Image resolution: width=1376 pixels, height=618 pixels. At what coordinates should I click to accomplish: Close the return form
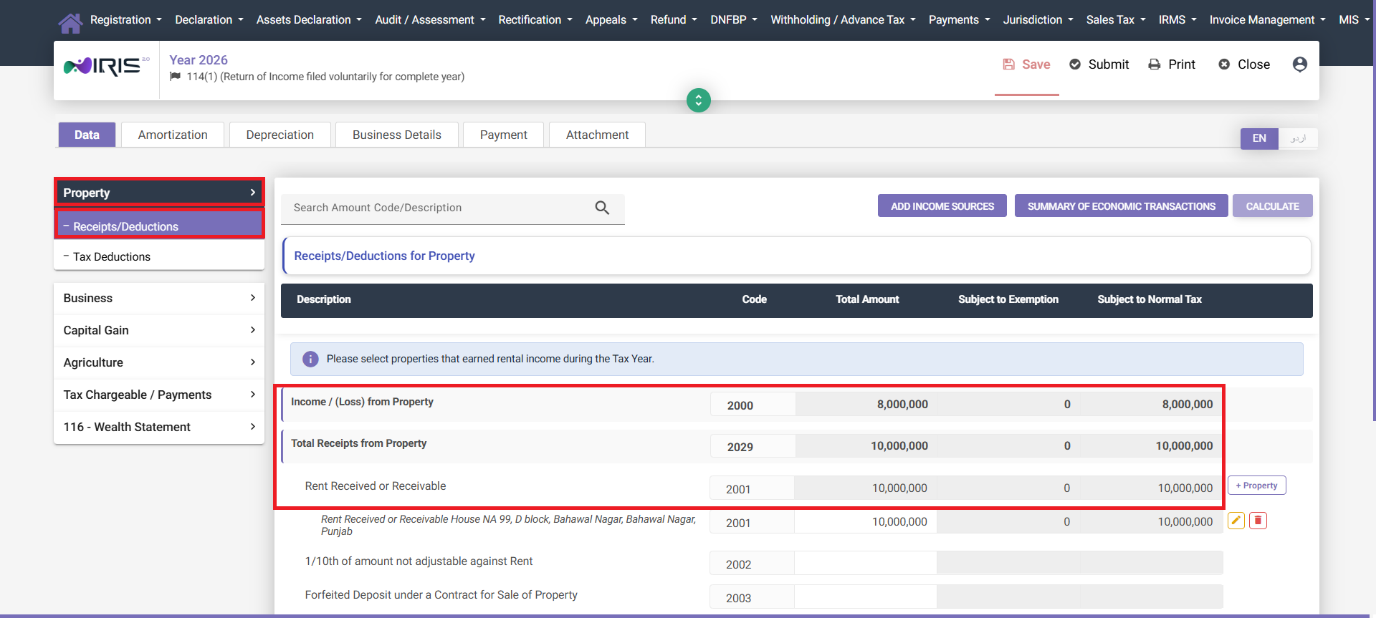pyautogui.click(x=1244, y=64)
